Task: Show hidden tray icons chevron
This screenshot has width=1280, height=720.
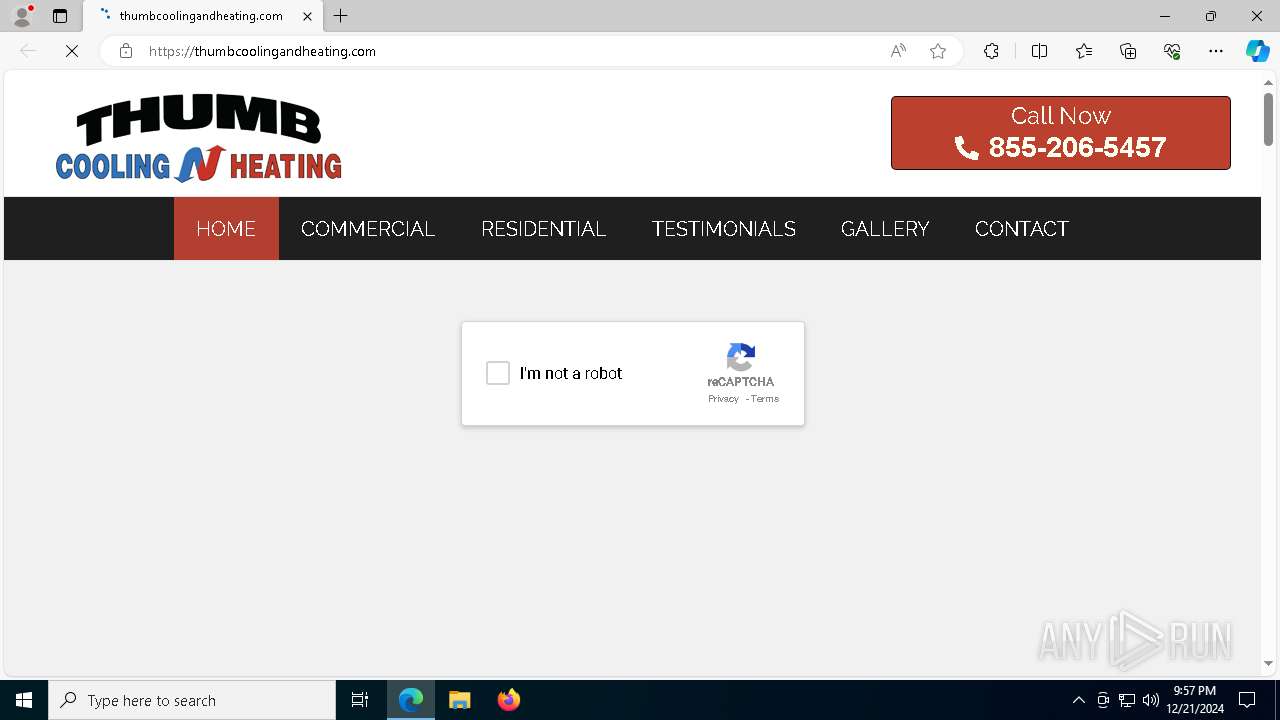Action: pos(1078,700)
